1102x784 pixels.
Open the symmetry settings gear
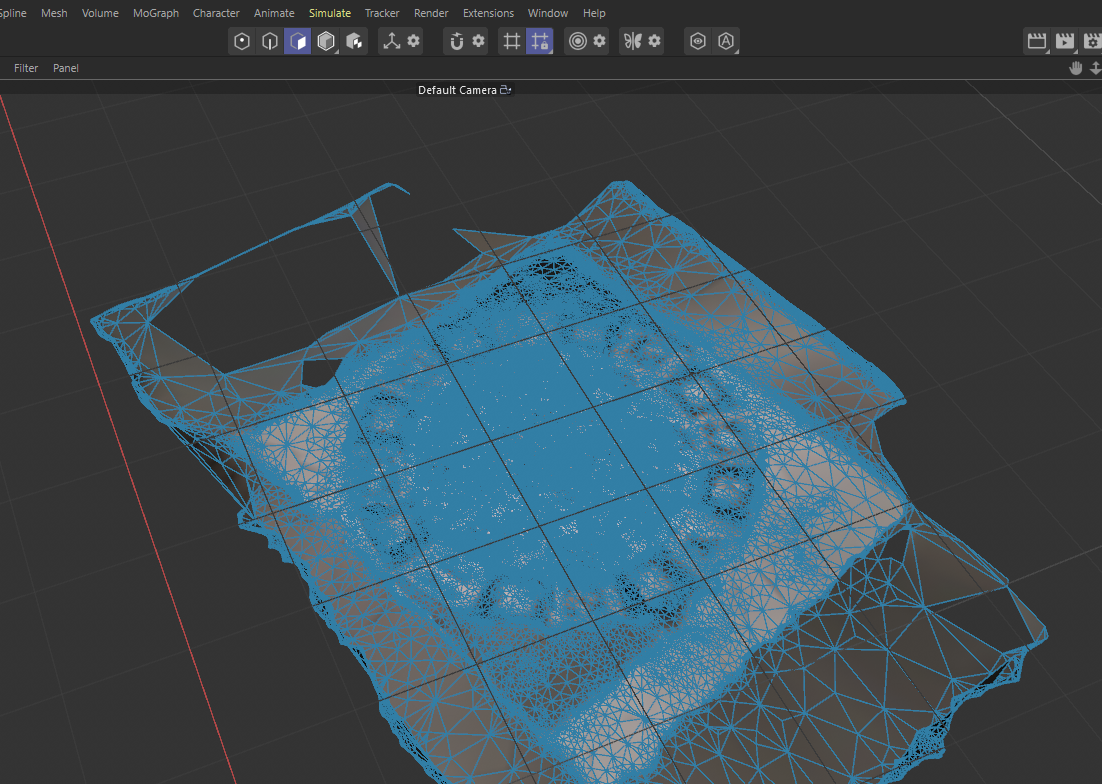click(651, 40)
